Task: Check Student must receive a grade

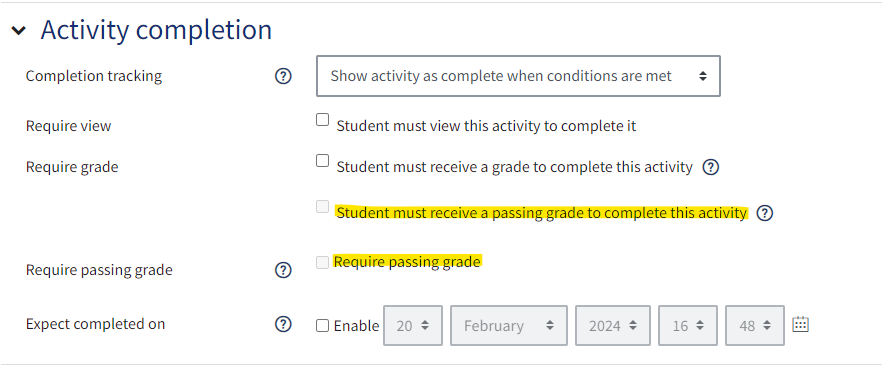Action: click(322, 161)
